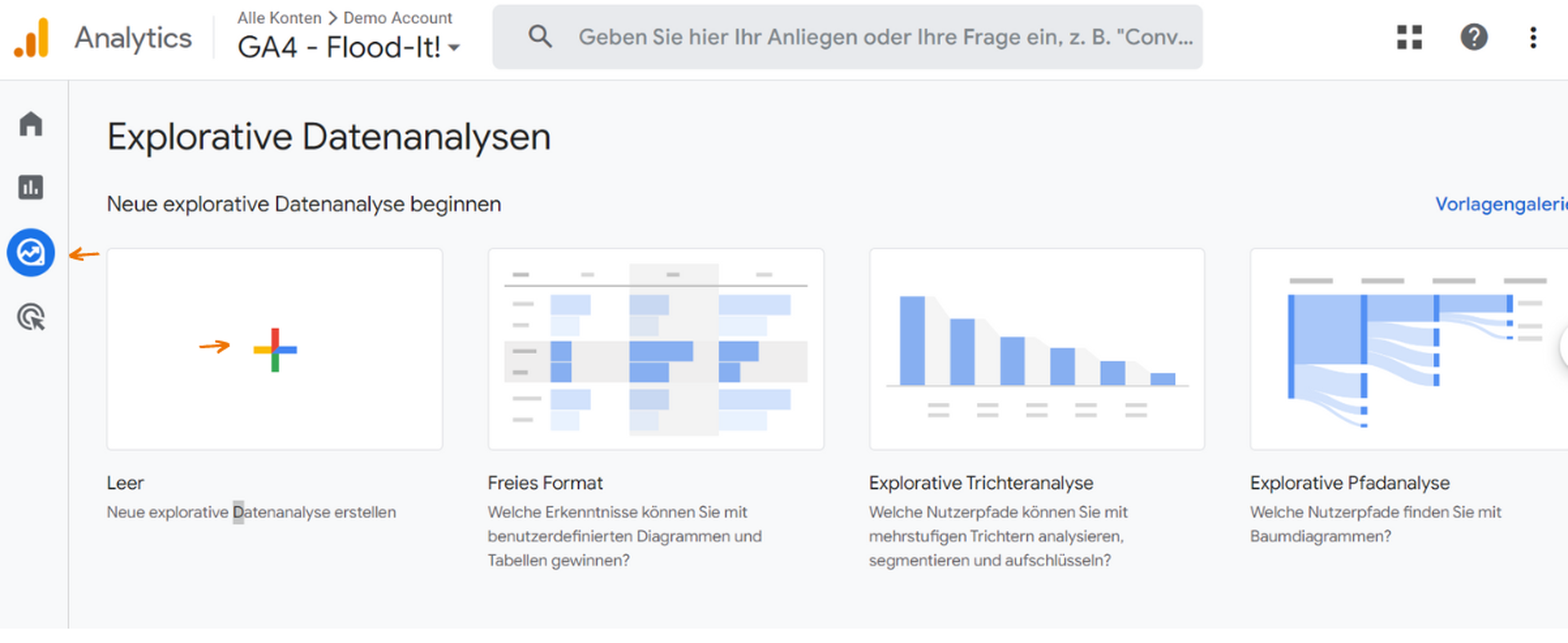This screenshot has height=643, width=1568.
Task: Click the colorful plus icon to create blank exploration
Action: (275, 349)
